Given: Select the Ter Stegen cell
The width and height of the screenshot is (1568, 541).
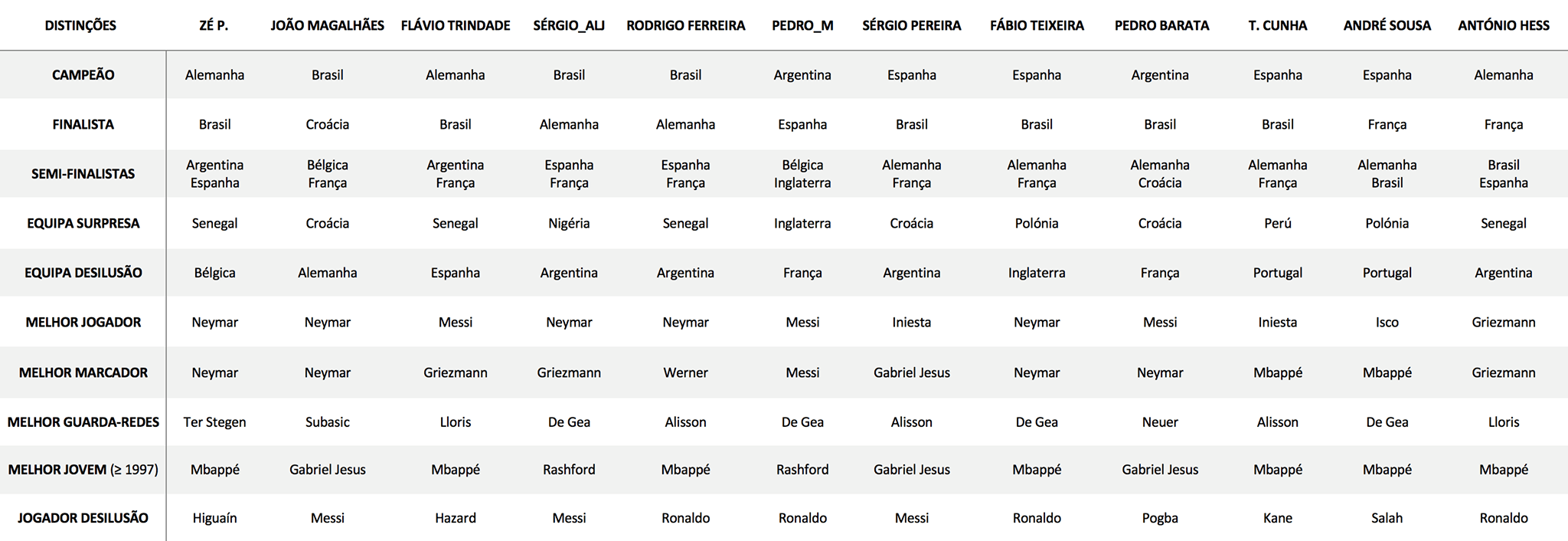Looking at the screenshot, I should coord(214,422).
